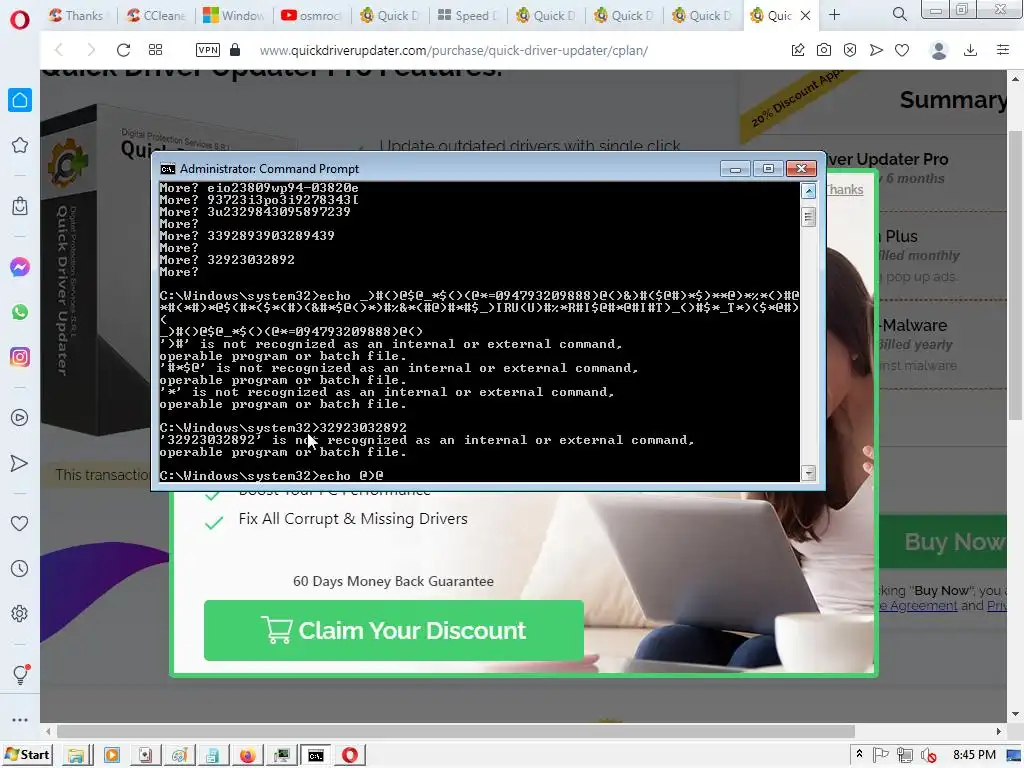Click the page horizontal scrollbar

point(455,731)
